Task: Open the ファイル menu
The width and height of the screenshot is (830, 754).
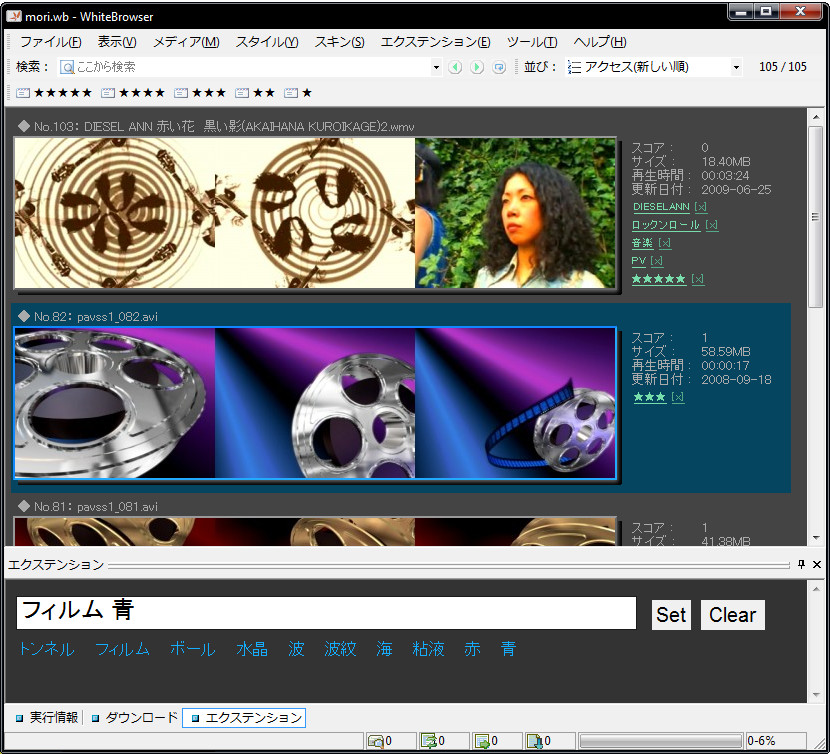Action: coord(50,42)
